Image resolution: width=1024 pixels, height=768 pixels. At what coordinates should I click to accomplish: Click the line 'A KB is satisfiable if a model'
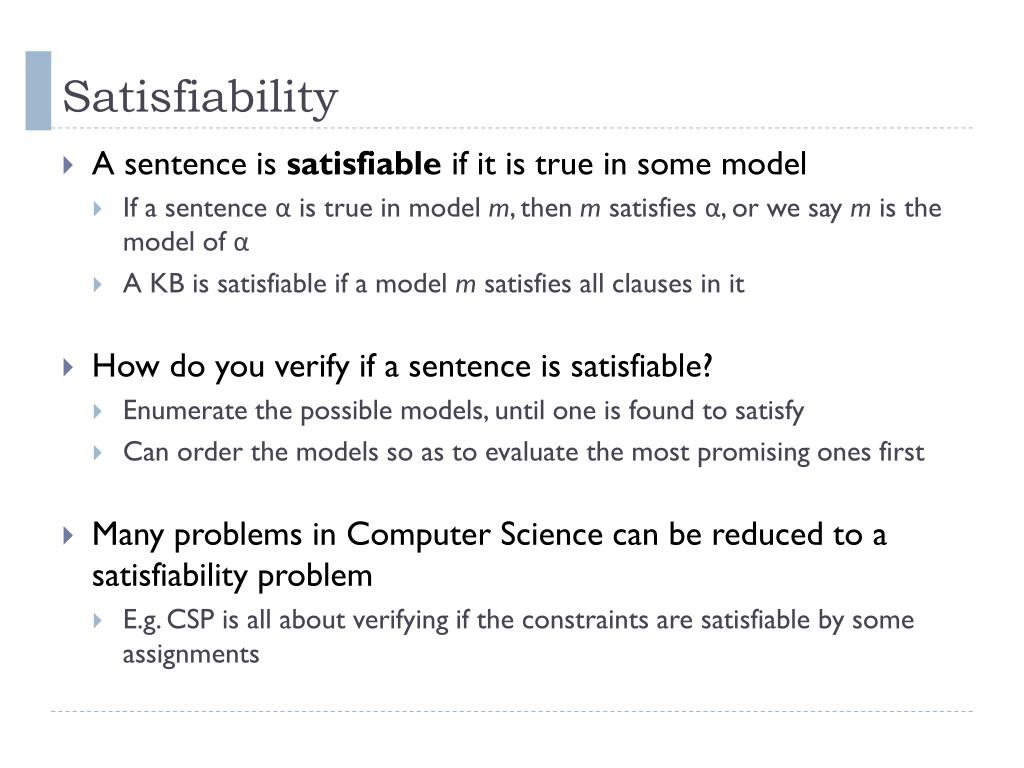tap(434, 284)
